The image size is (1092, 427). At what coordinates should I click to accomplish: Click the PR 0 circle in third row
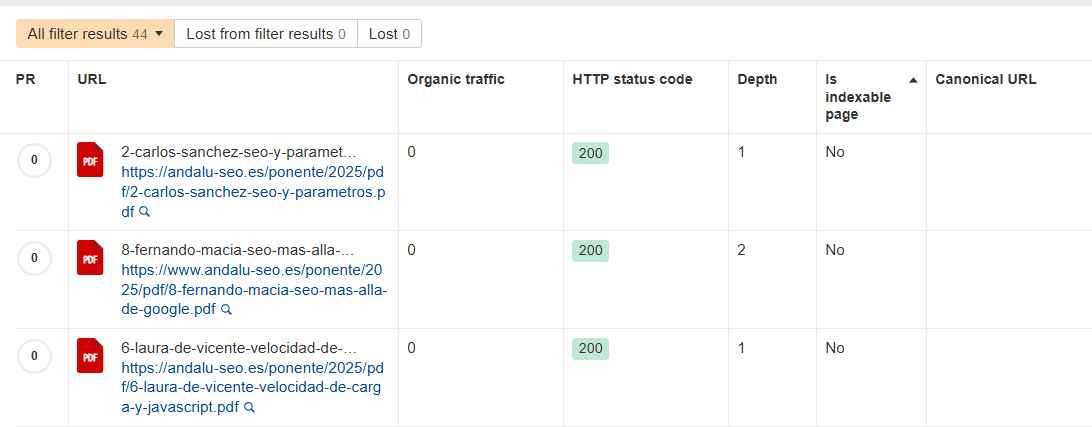[x=34, y=355]
